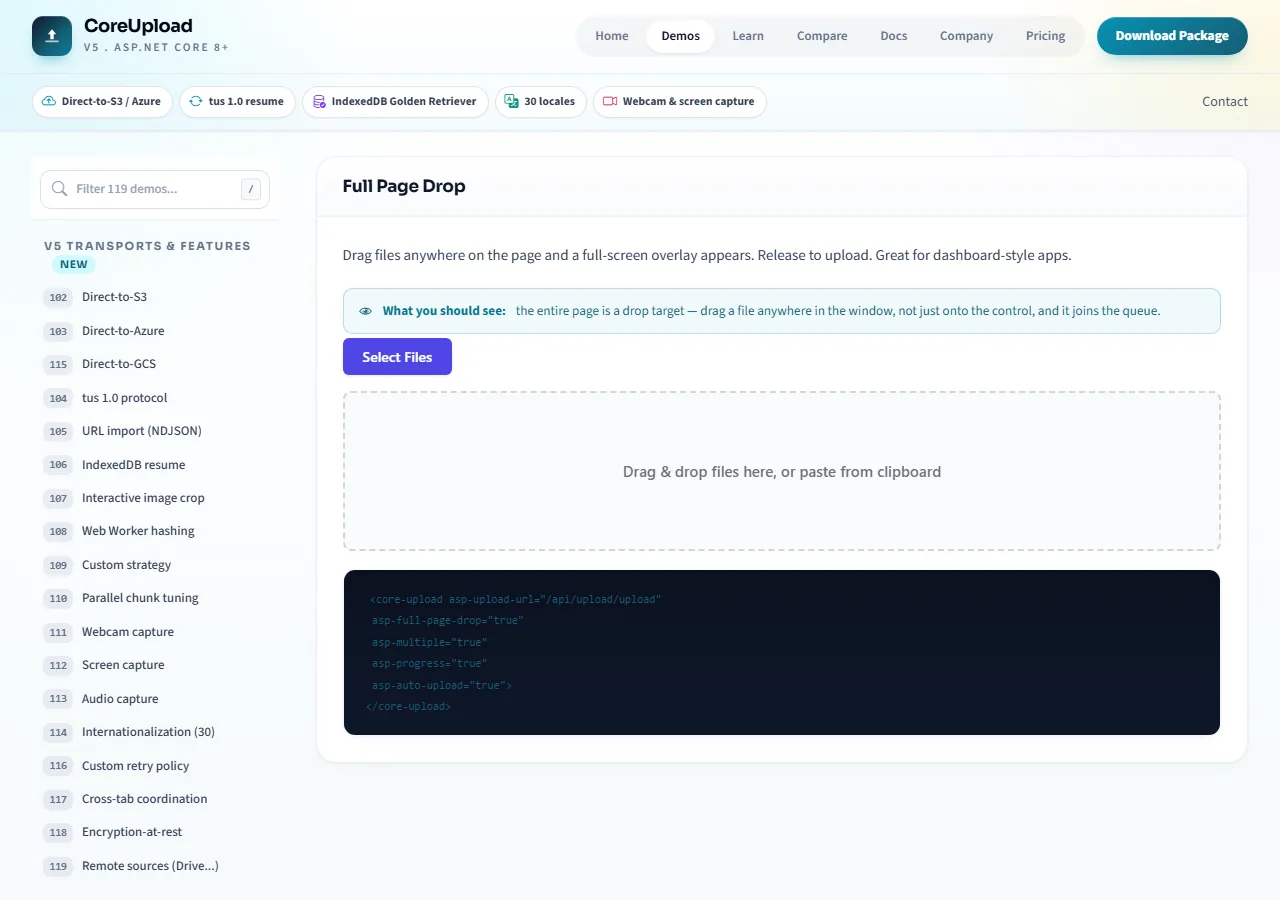Select the Custom retry policy demo
The height and width of the screenshot is (900, 1280).
[155, 766]
